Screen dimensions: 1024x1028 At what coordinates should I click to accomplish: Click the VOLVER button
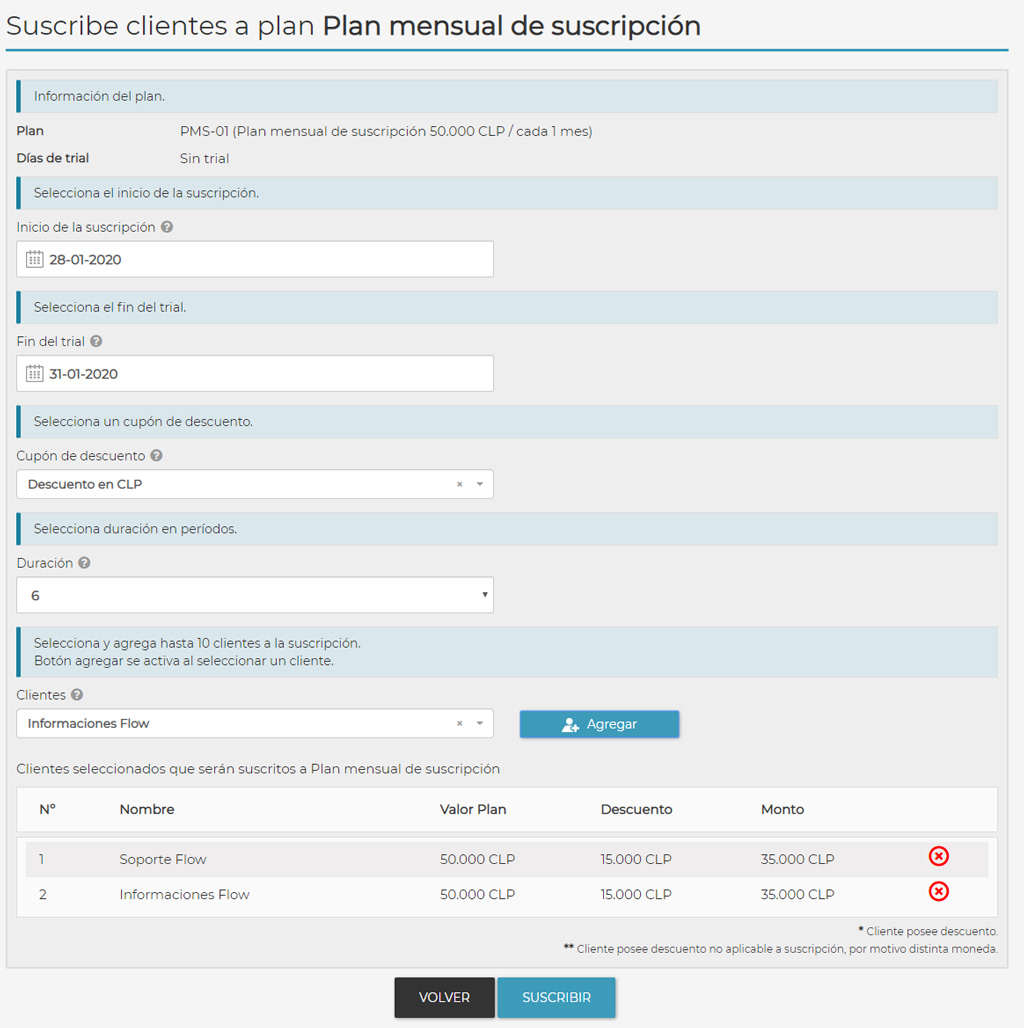[x=444, y=997]
